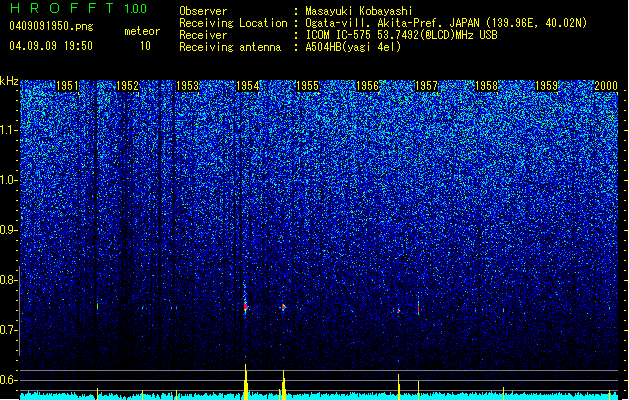Click the kHz axis unit label
Image resolution: width=629 pixels, height=400 pixels.
point(9,81)
